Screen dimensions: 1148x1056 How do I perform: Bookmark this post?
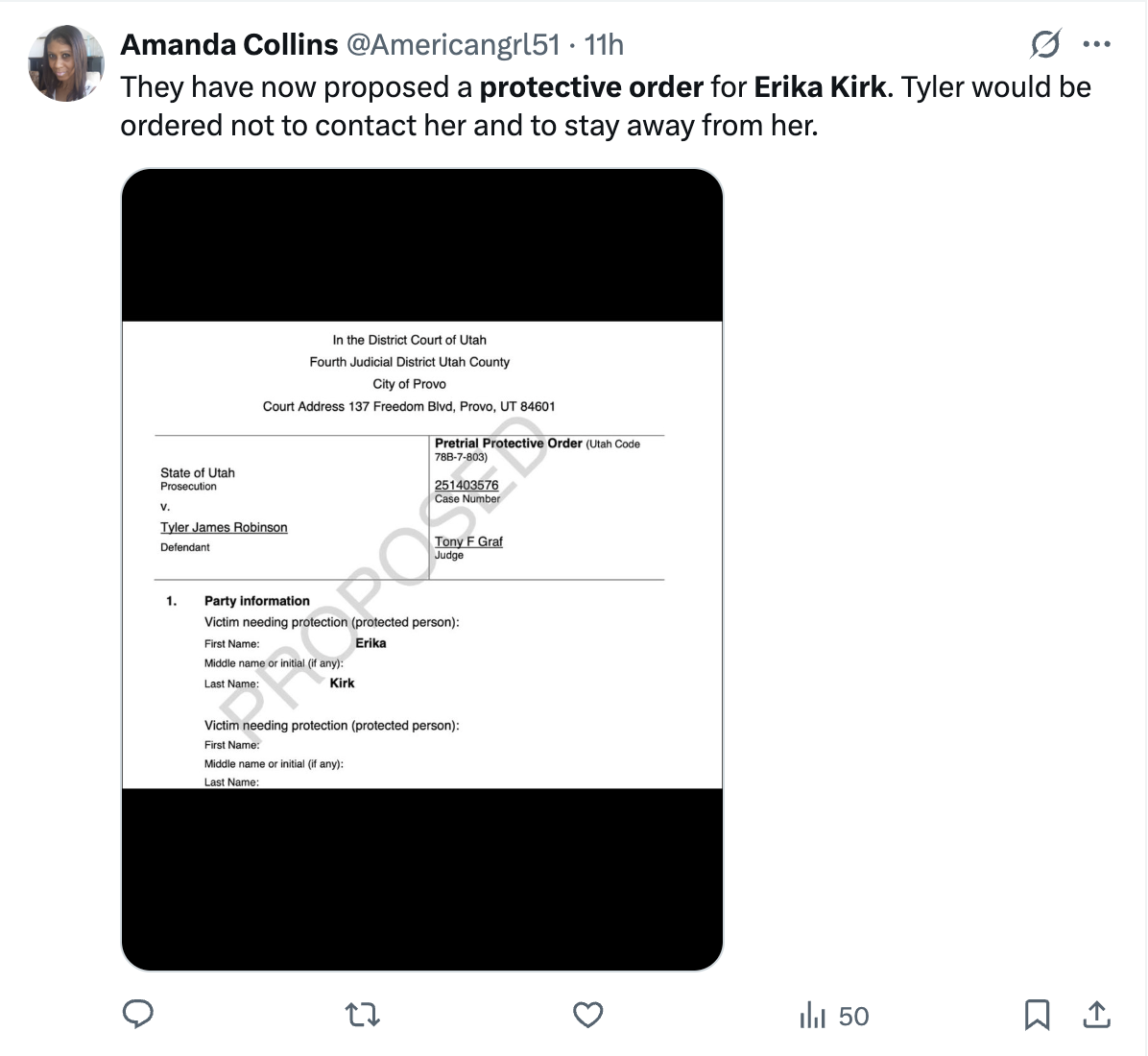pyautogui.click(x=1037, y=1014)
